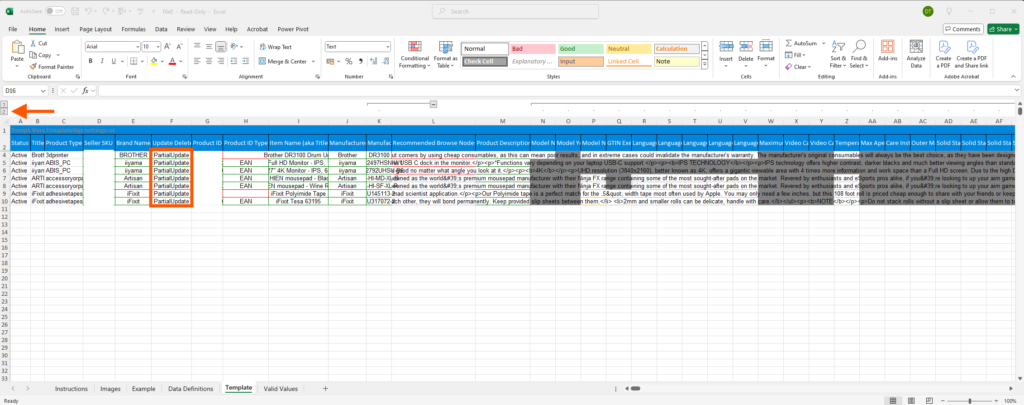This screenshot has width=1024, height=405.
Task: Adjust the zoom slider in status bar
Action: point(970,400)
